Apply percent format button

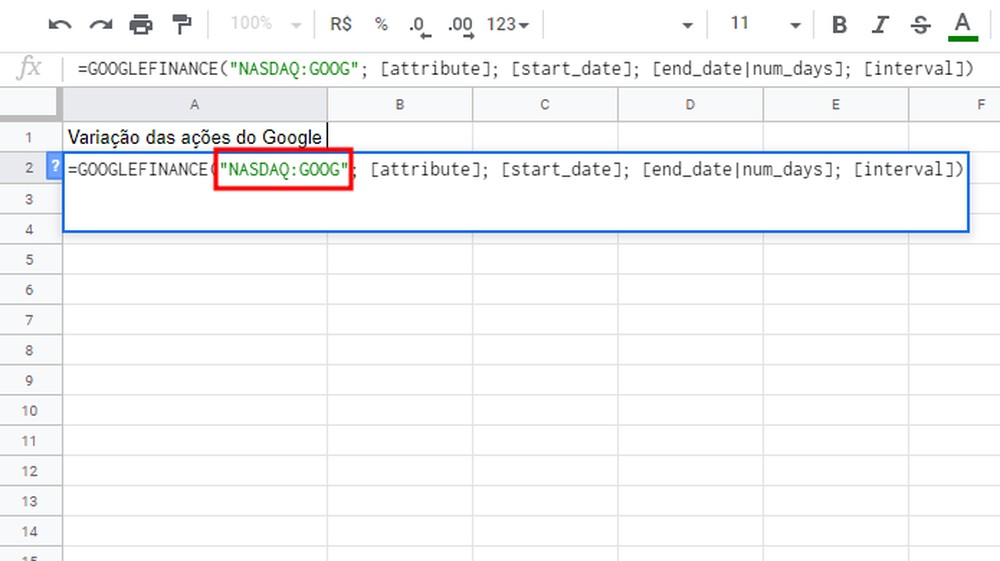click(x=381, y=24)
